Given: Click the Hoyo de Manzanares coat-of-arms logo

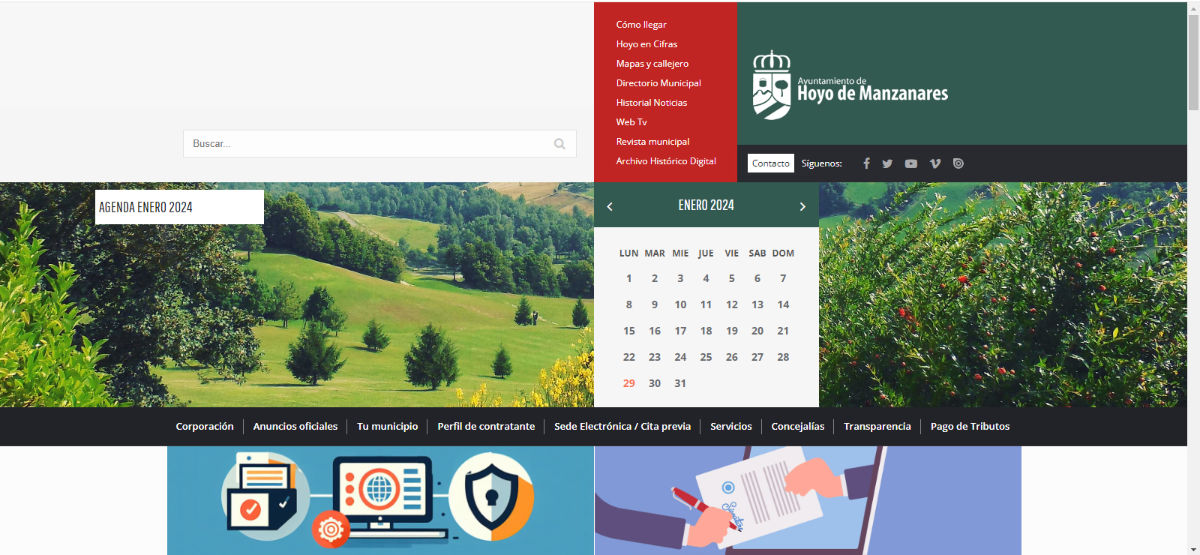Looking at the screenshot, I should (771, 85).
